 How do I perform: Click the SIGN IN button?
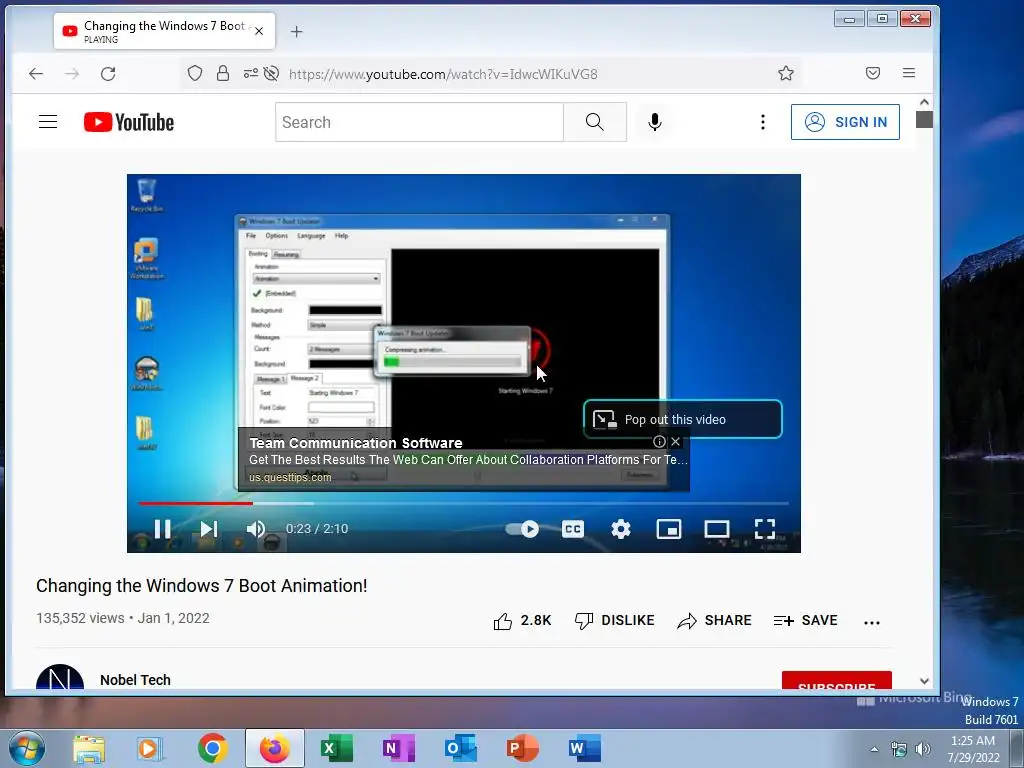point(845,122)
